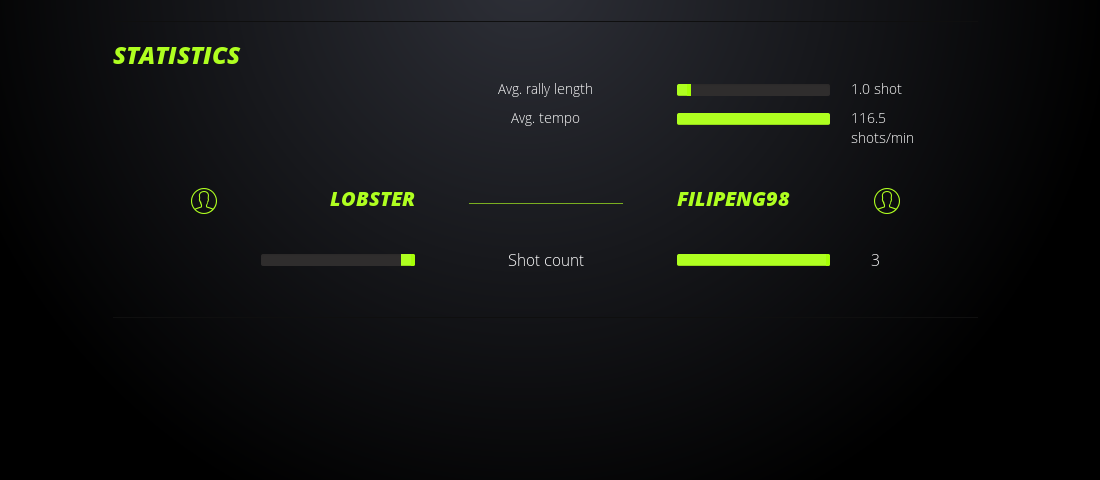Image resolution: width=1100 pixels, height=480 pixels.
Task: Open the FILIPENG98 player name
Action: 733,199
